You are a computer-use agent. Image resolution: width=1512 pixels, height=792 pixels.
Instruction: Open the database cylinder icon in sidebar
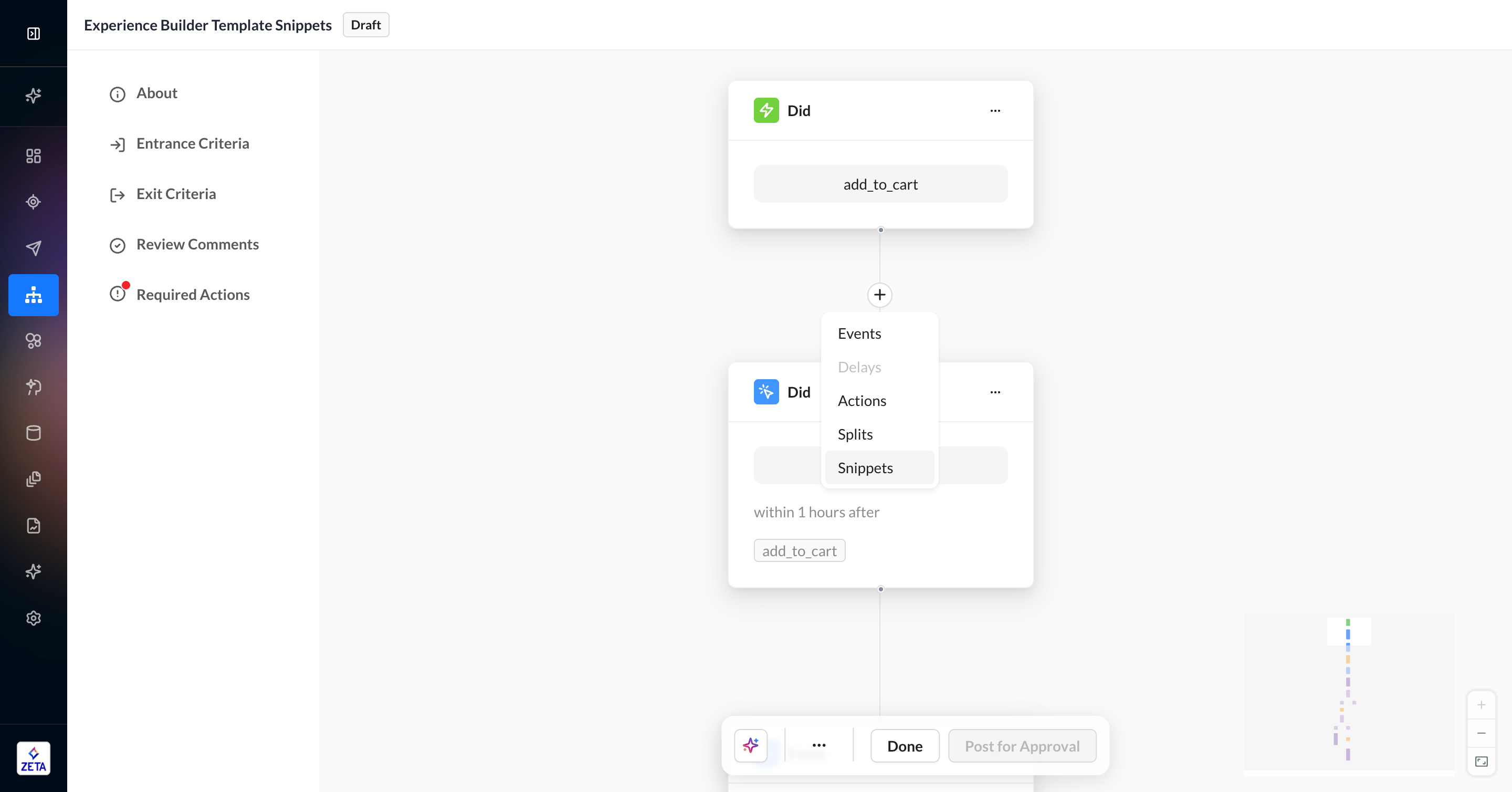point(34,433)
